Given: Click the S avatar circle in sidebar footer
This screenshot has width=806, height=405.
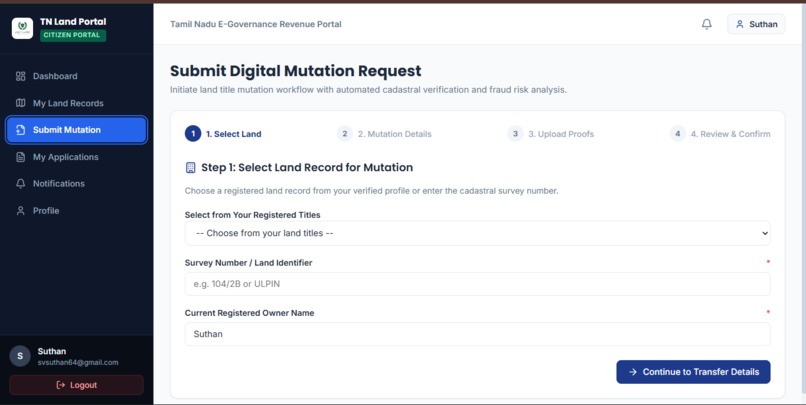Looking at the screenshot, I should pyautogui.click(x=20, y=356).
